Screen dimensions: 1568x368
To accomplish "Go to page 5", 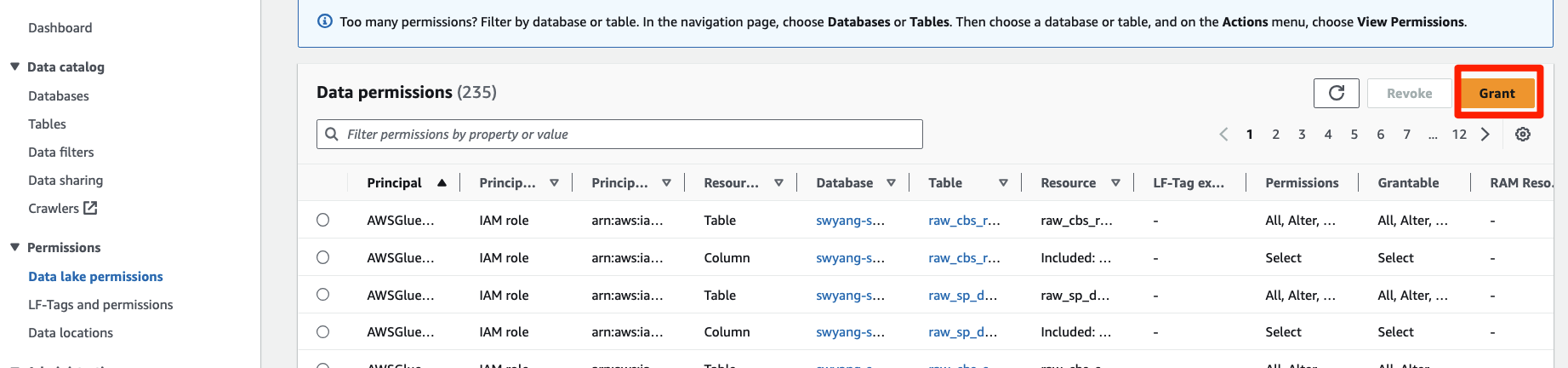I will pyautogui.click(x=1354, y=135).
